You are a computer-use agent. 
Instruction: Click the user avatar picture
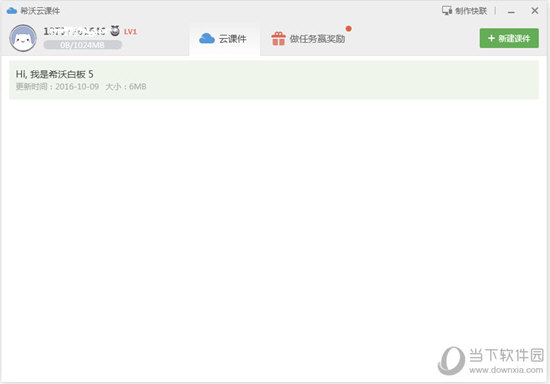(x=23, y=38)
